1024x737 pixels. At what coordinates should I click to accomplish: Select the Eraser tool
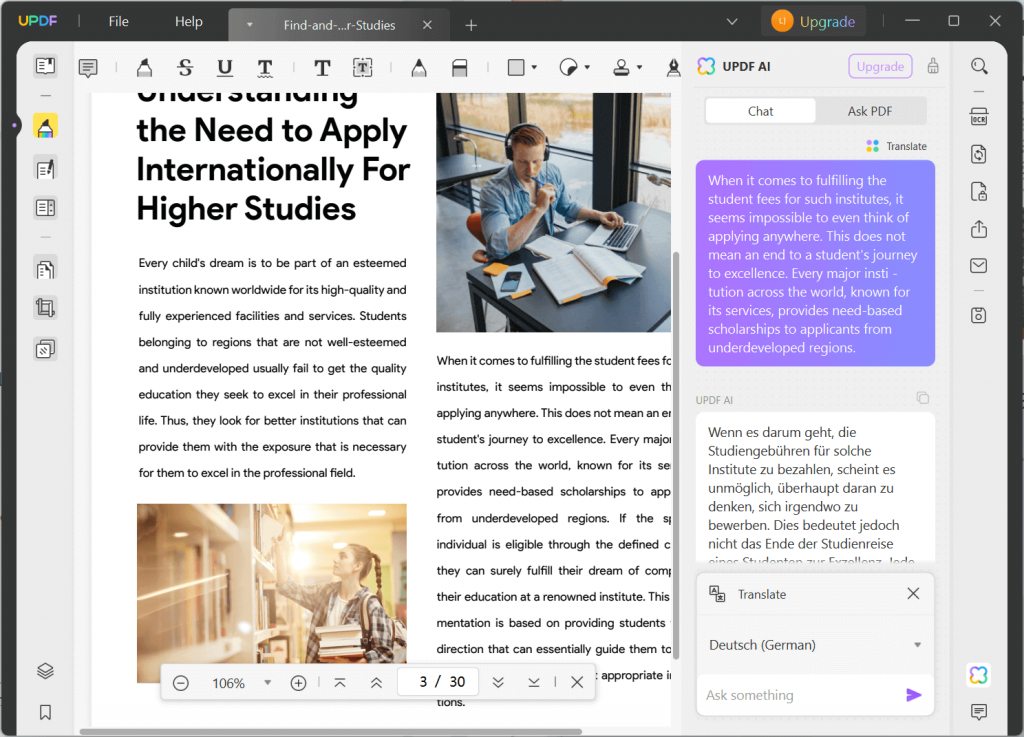click(x=459, y=68)
